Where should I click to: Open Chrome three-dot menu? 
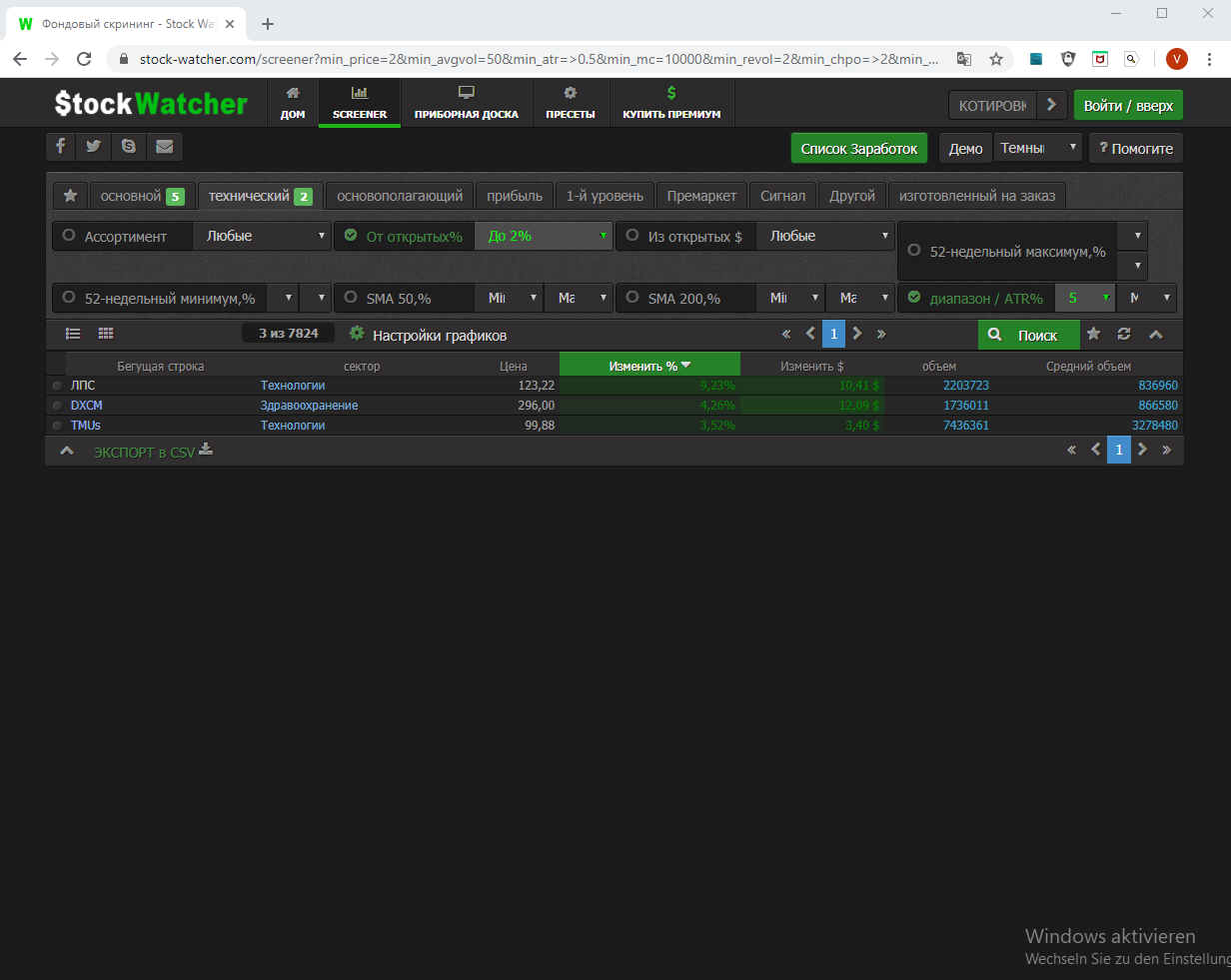1210,59
